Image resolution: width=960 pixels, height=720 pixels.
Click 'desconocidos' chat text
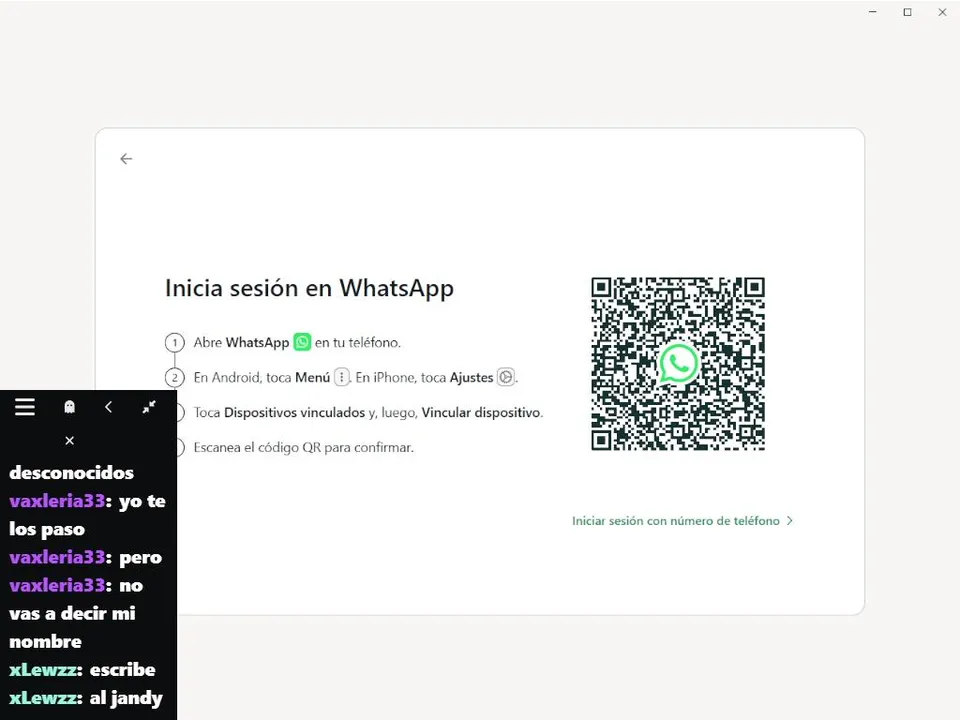point(72,473)
